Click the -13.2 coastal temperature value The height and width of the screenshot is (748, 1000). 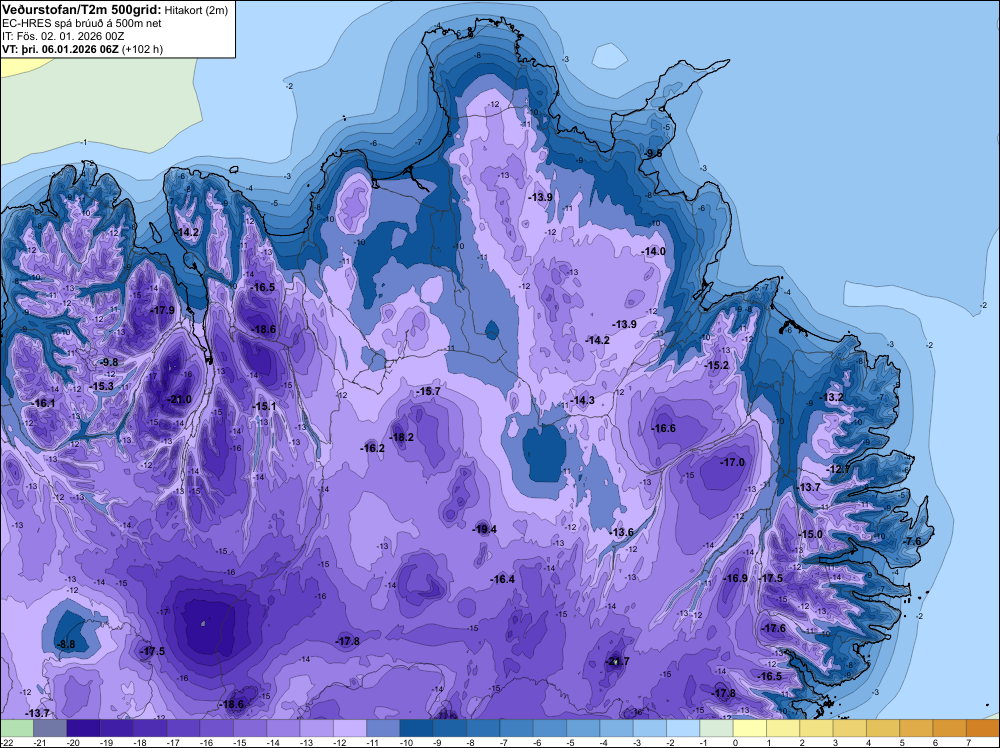click(x=831, y=397)
